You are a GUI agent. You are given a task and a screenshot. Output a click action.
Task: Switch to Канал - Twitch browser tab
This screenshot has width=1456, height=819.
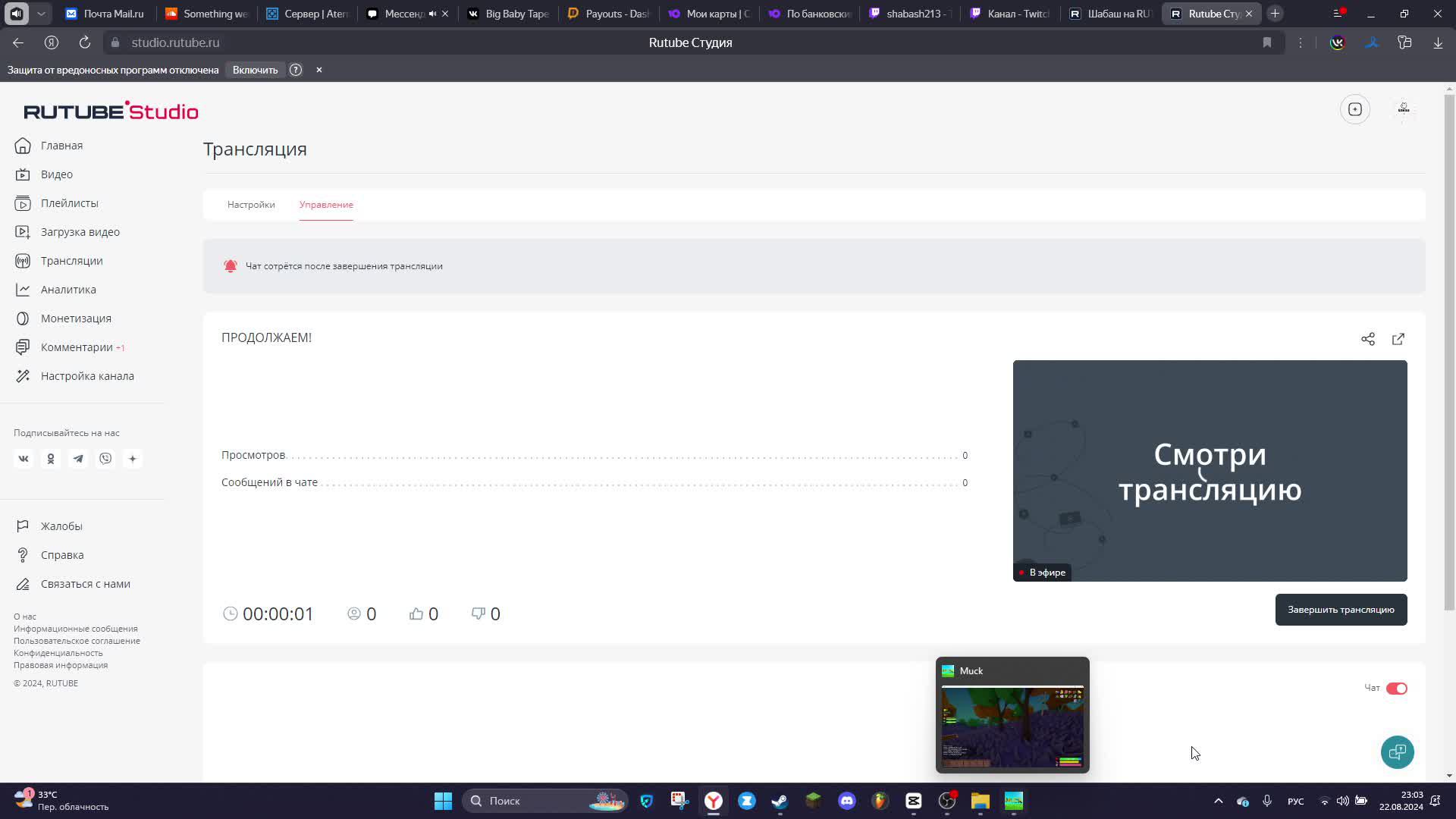[1011, 14]
